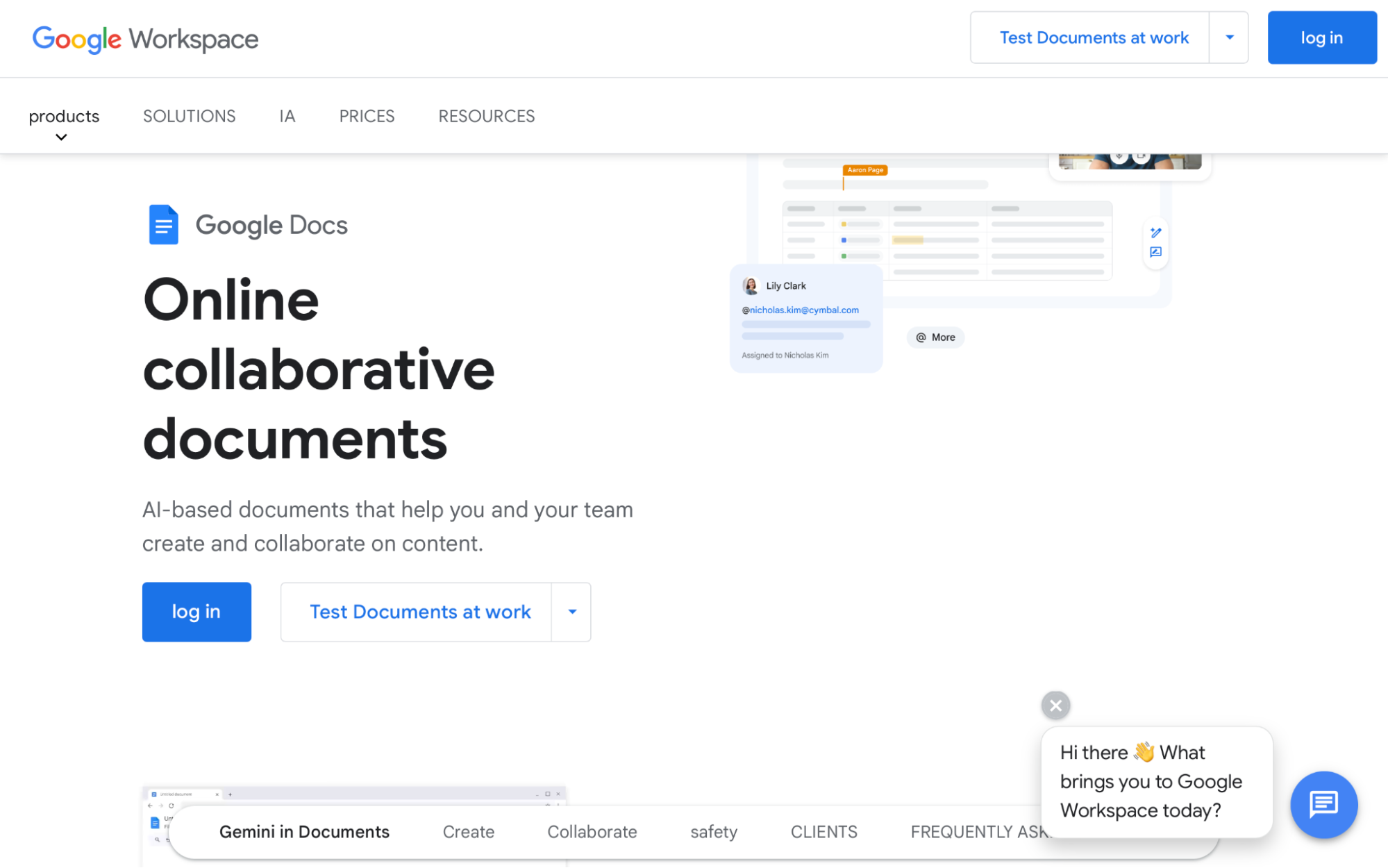This screenshot has width=1388, height=868.
Task: Click the chat greeting message bubble
Action: tap(1157, 782)
